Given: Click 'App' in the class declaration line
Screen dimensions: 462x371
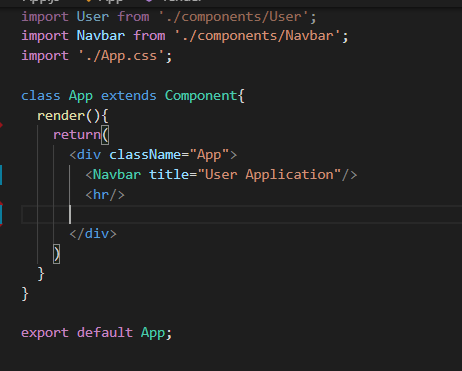Looking at the screenshot, I should (x=81, y=96).
